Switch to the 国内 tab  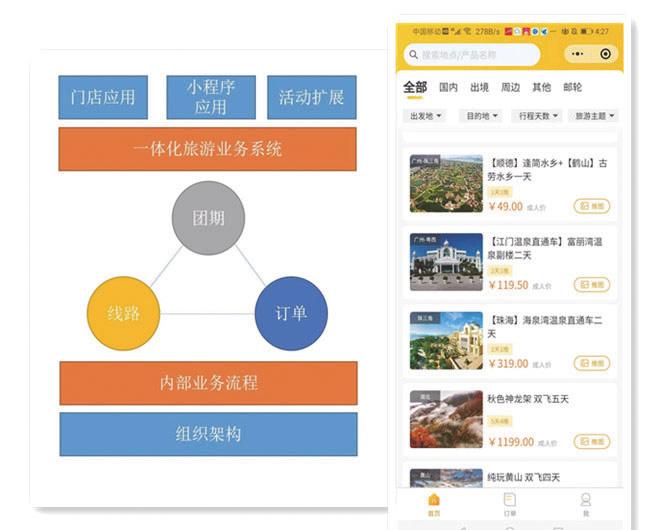(448, 87)
